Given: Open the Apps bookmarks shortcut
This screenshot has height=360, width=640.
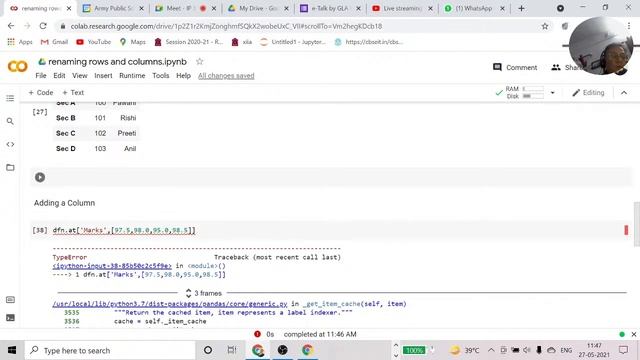Looking at the screenshot, I should point(20,42).
